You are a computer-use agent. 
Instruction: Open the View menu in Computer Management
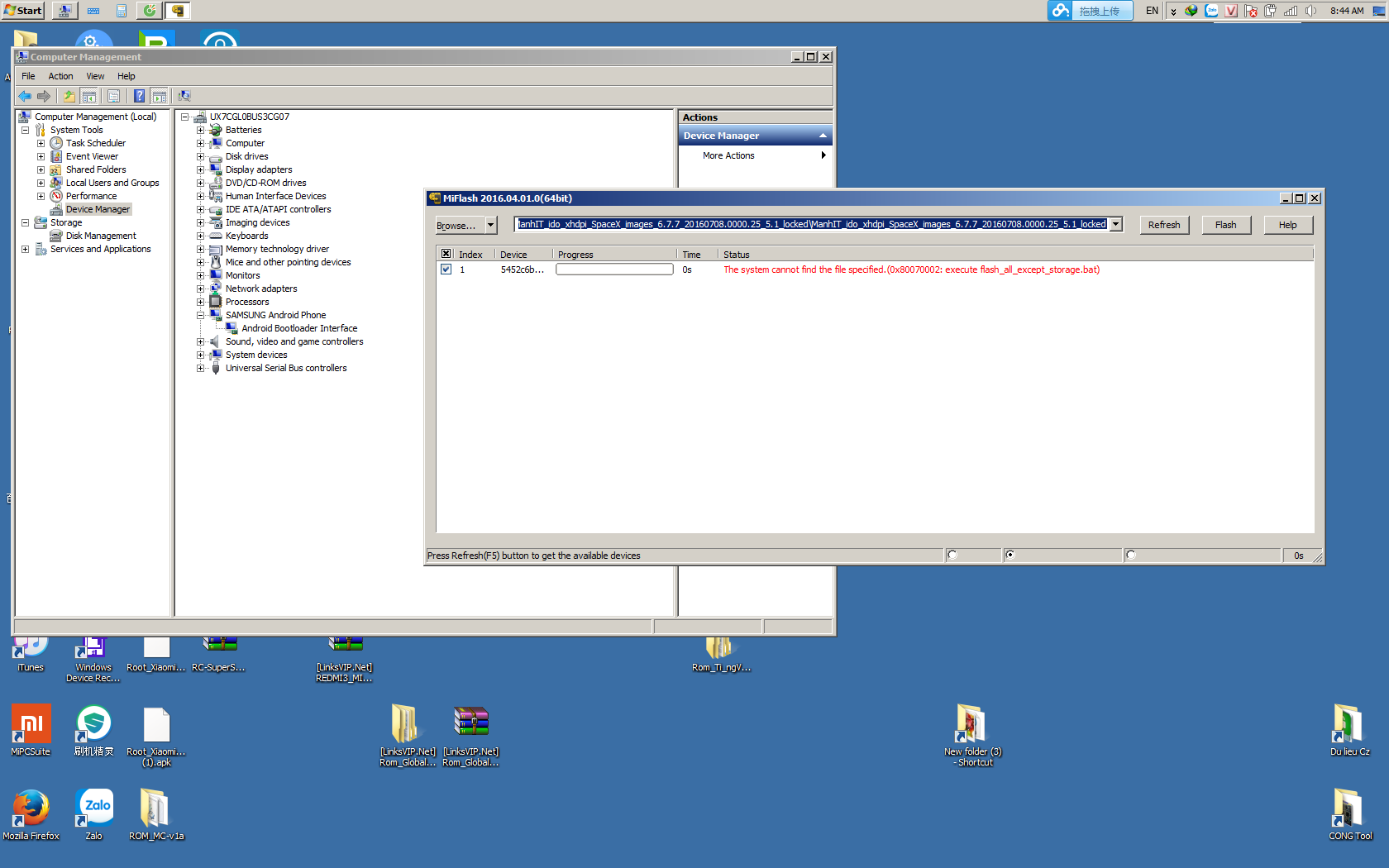(95, 76)
